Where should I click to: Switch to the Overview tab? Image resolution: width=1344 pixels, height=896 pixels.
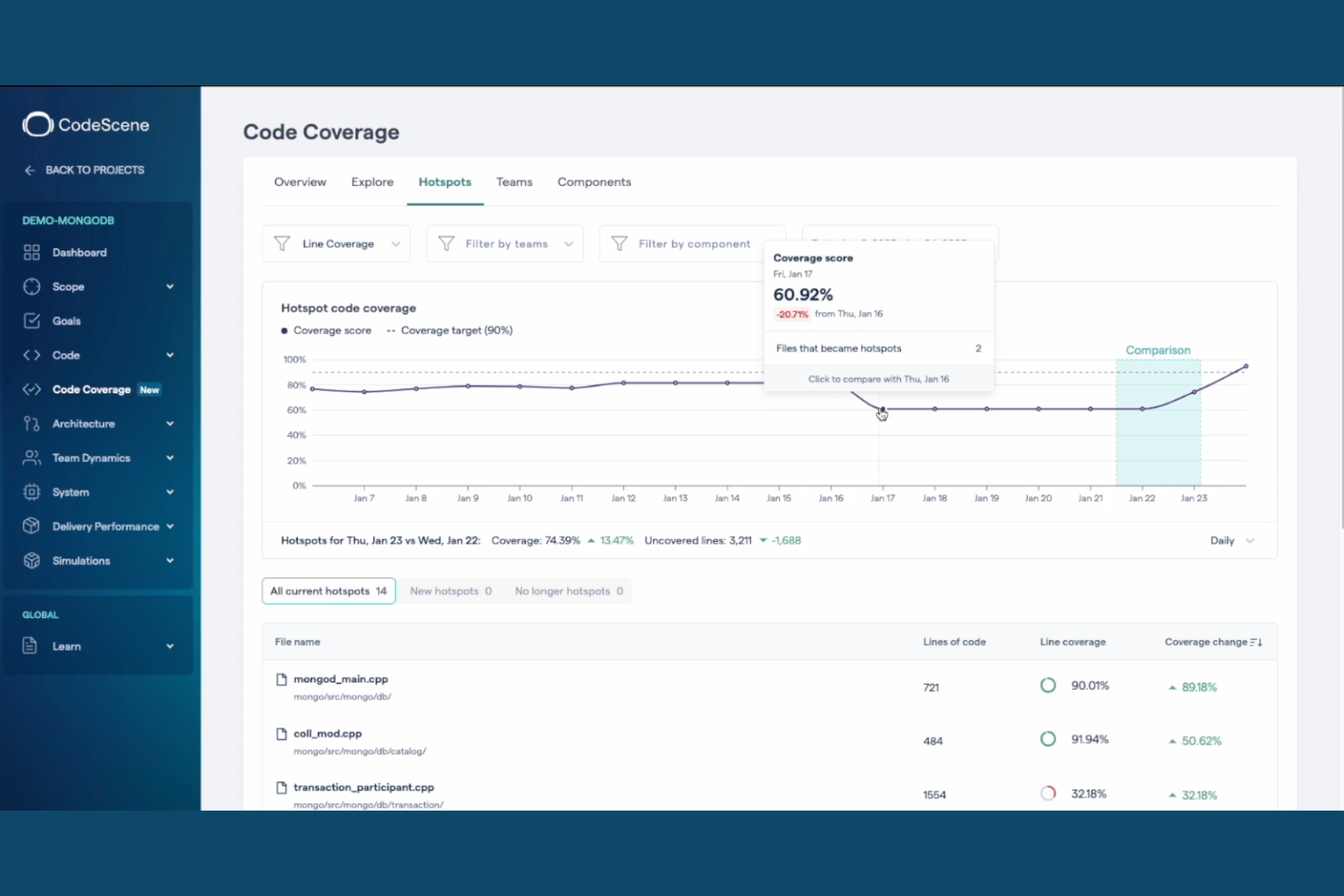[x=300, y=182]
